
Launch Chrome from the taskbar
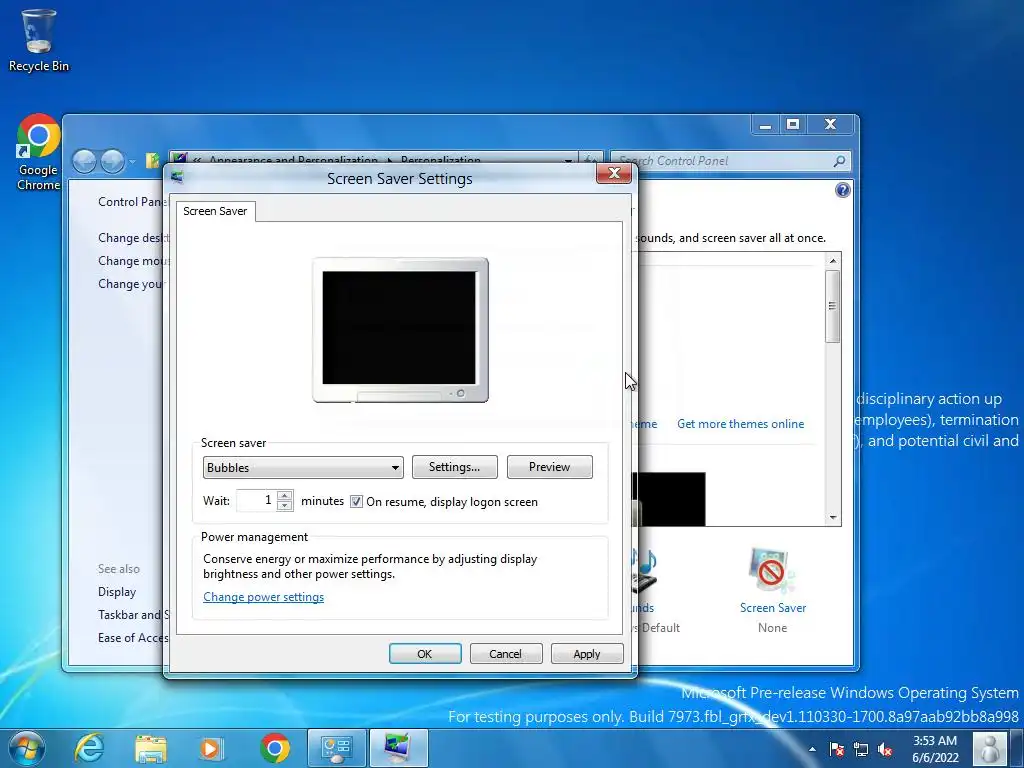[275, 748]
